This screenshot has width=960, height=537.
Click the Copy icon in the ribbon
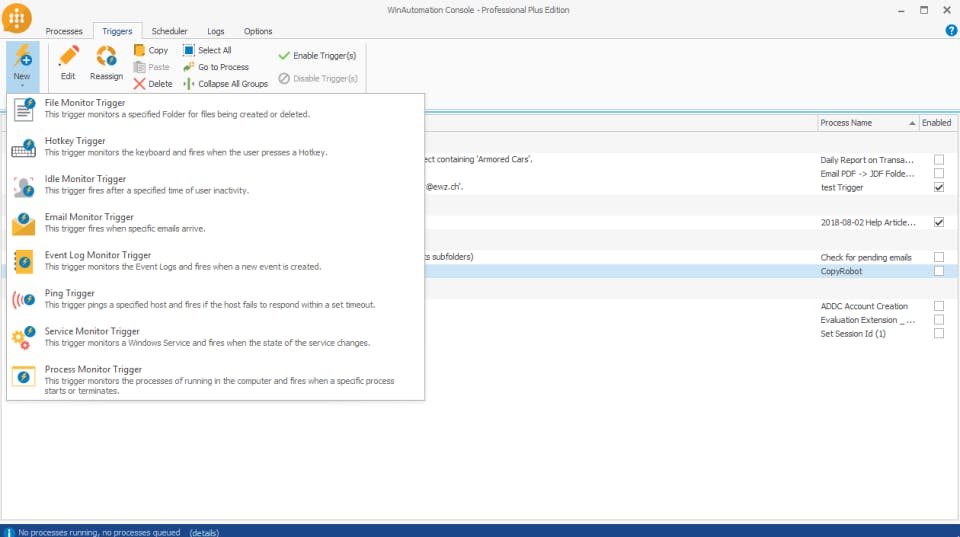click(x=140, y=50)
